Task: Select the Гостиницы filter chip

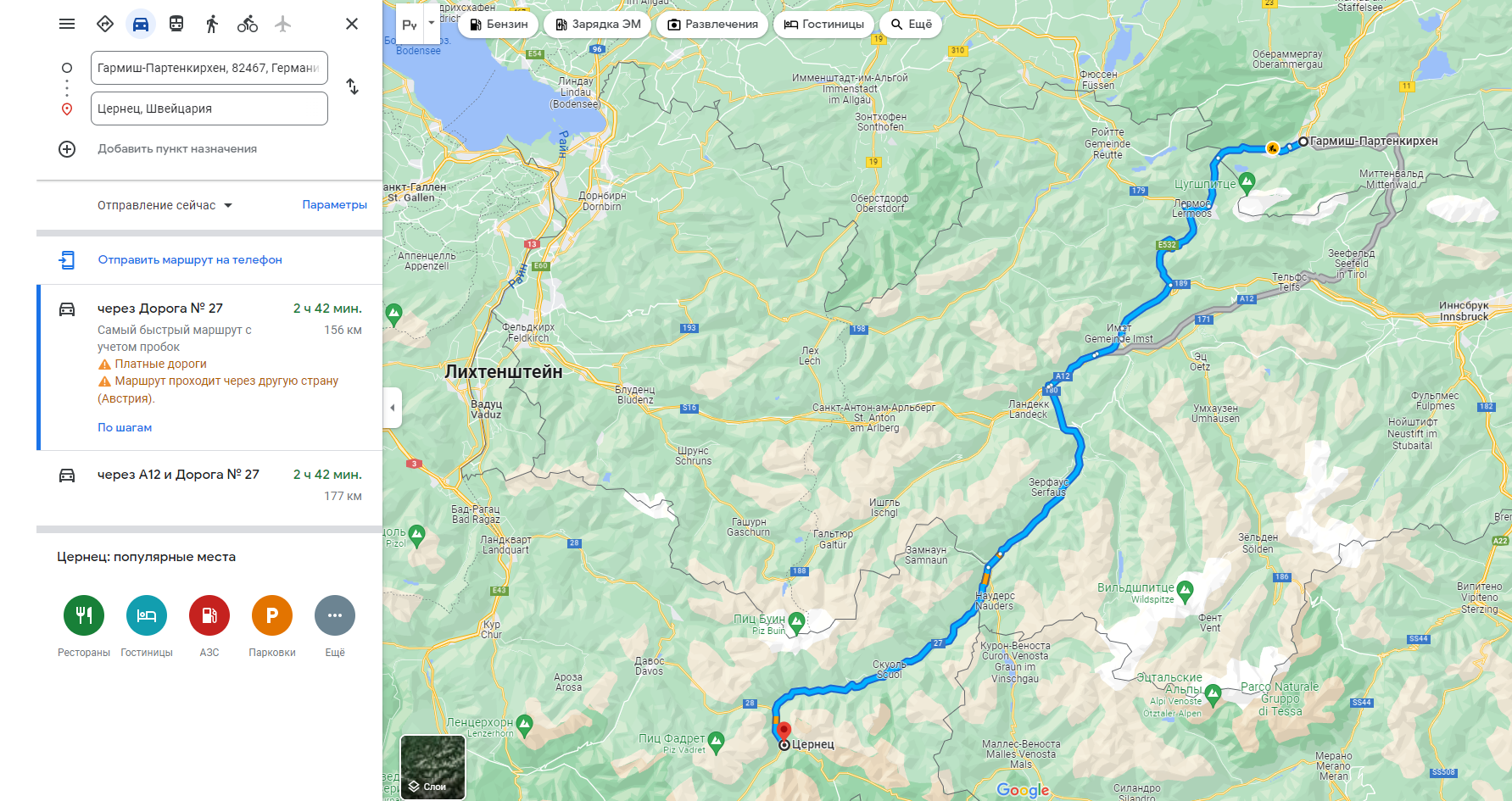Action: pos(823,24)
